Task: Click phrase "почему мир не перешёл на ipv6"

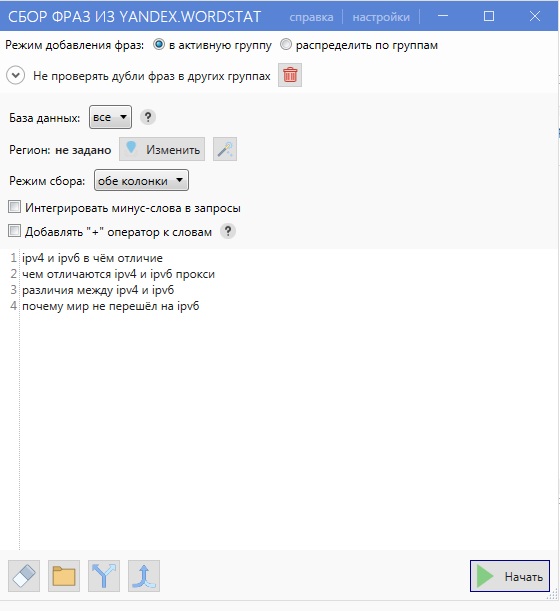Action: (x=111, y=306)
